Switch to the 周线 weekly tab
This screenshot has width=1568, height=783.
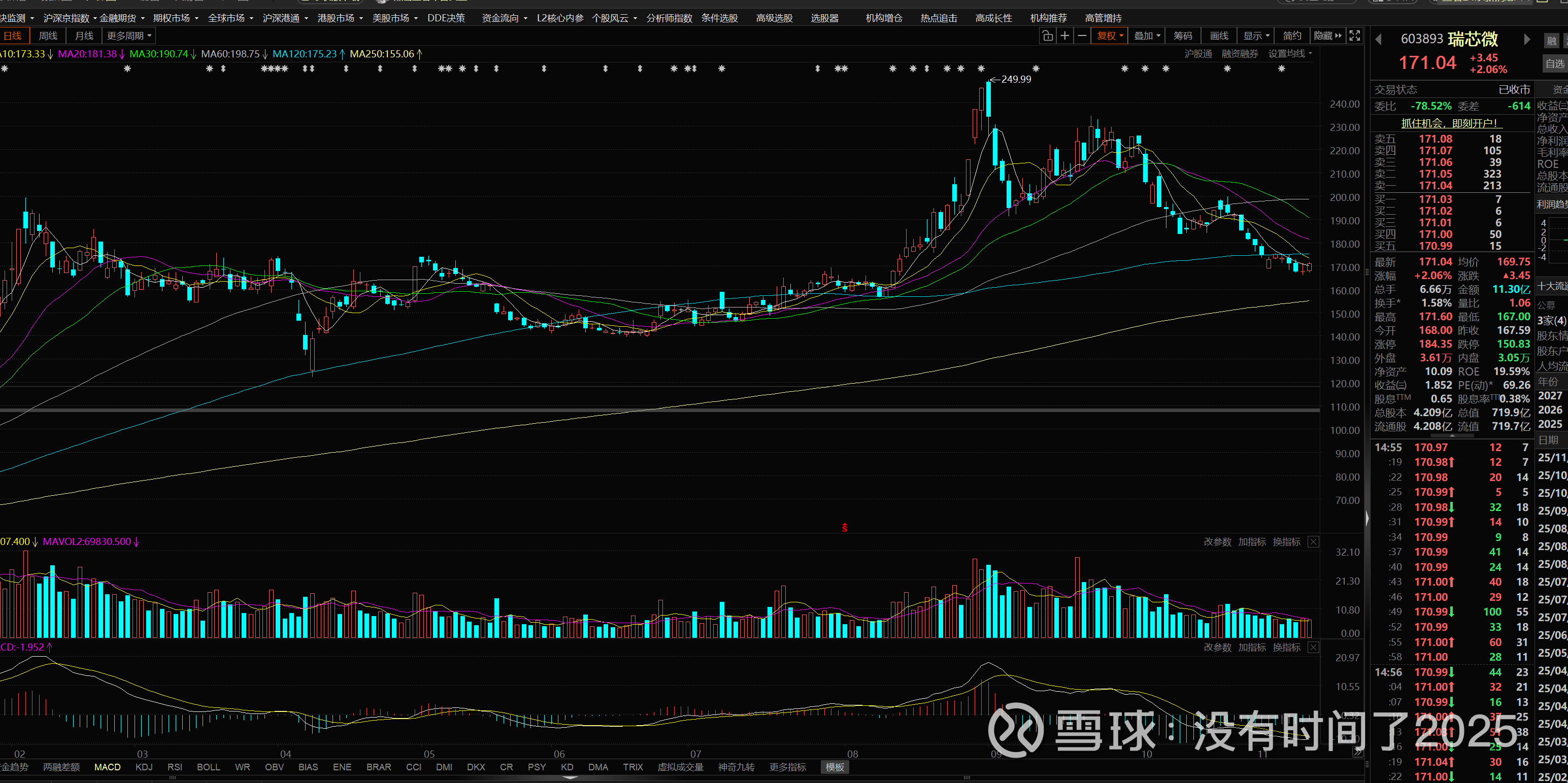tap(48, 36)
